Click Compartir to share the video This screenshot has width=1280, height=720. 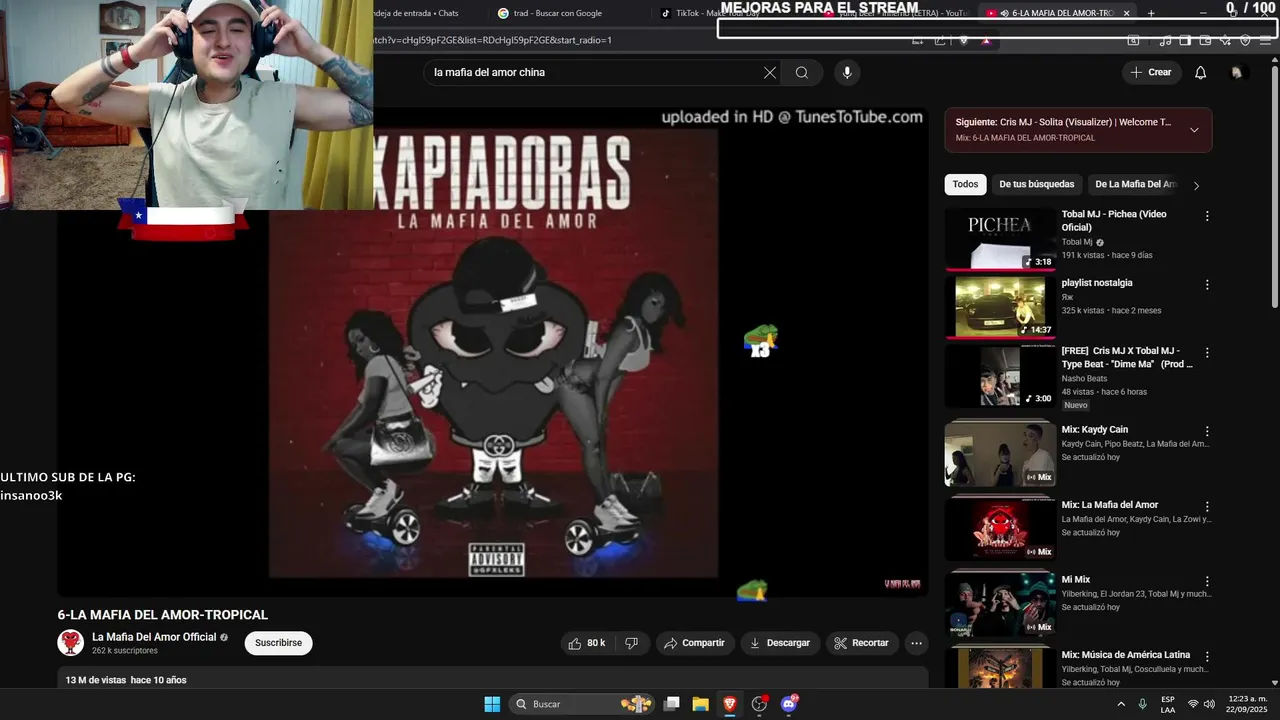click(695, 643)
